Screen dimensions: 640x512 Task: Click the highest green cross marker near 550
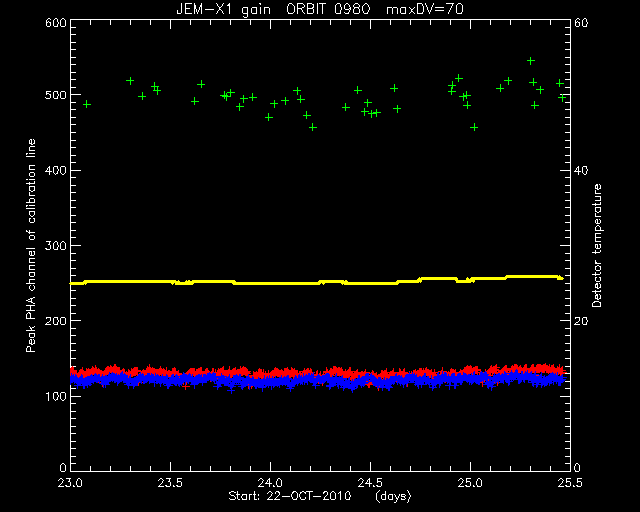pos(531,61)
